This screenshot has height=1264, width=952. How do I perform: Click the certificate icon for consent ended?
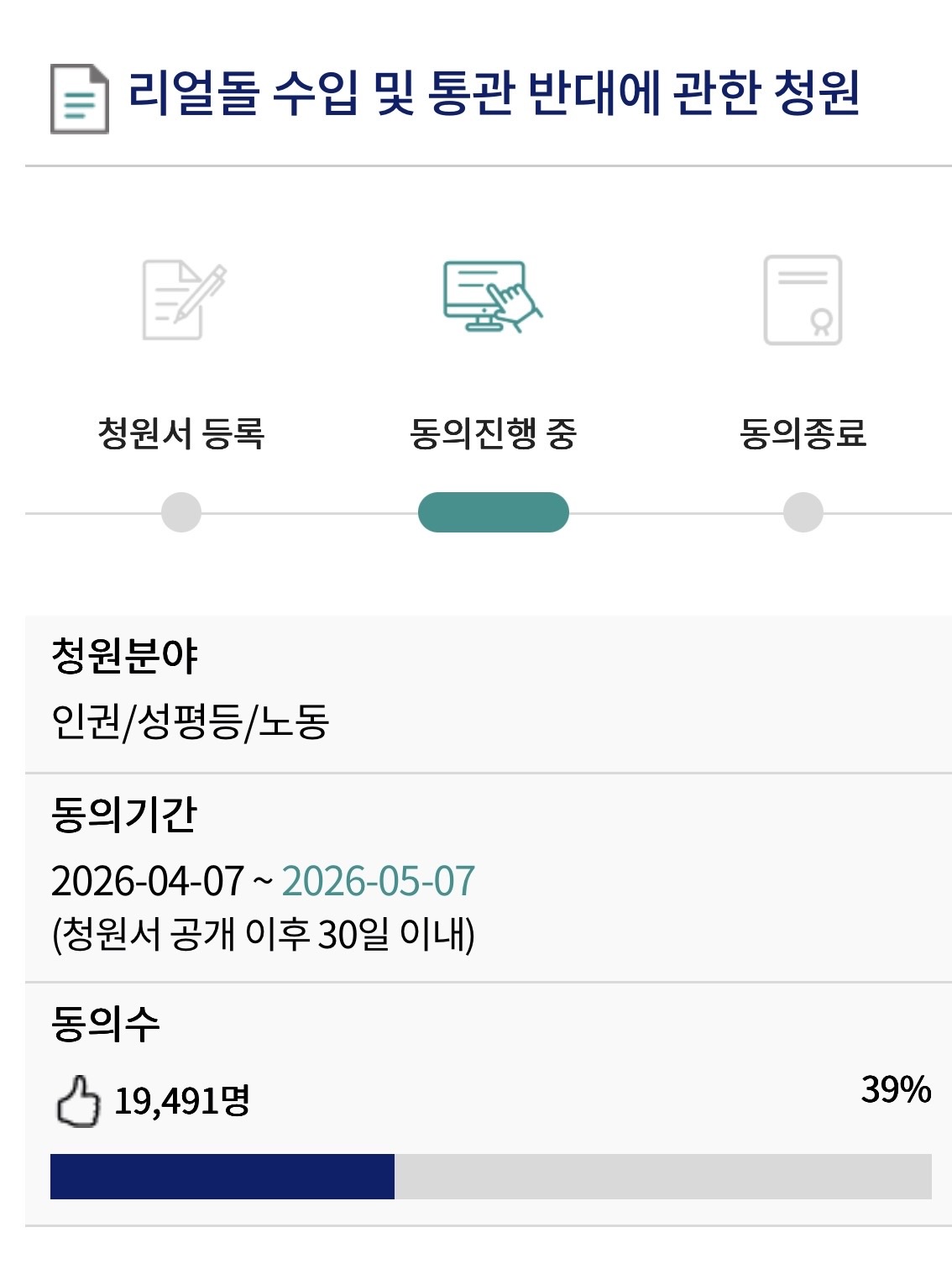[x=803, y=300]
